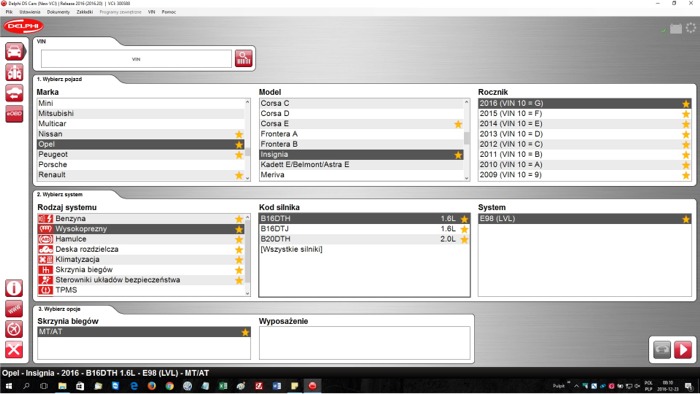This screenshot has width=700, height=394.
Task: Click Model list scroll-up arrow
Action: [x=467, y=102]
